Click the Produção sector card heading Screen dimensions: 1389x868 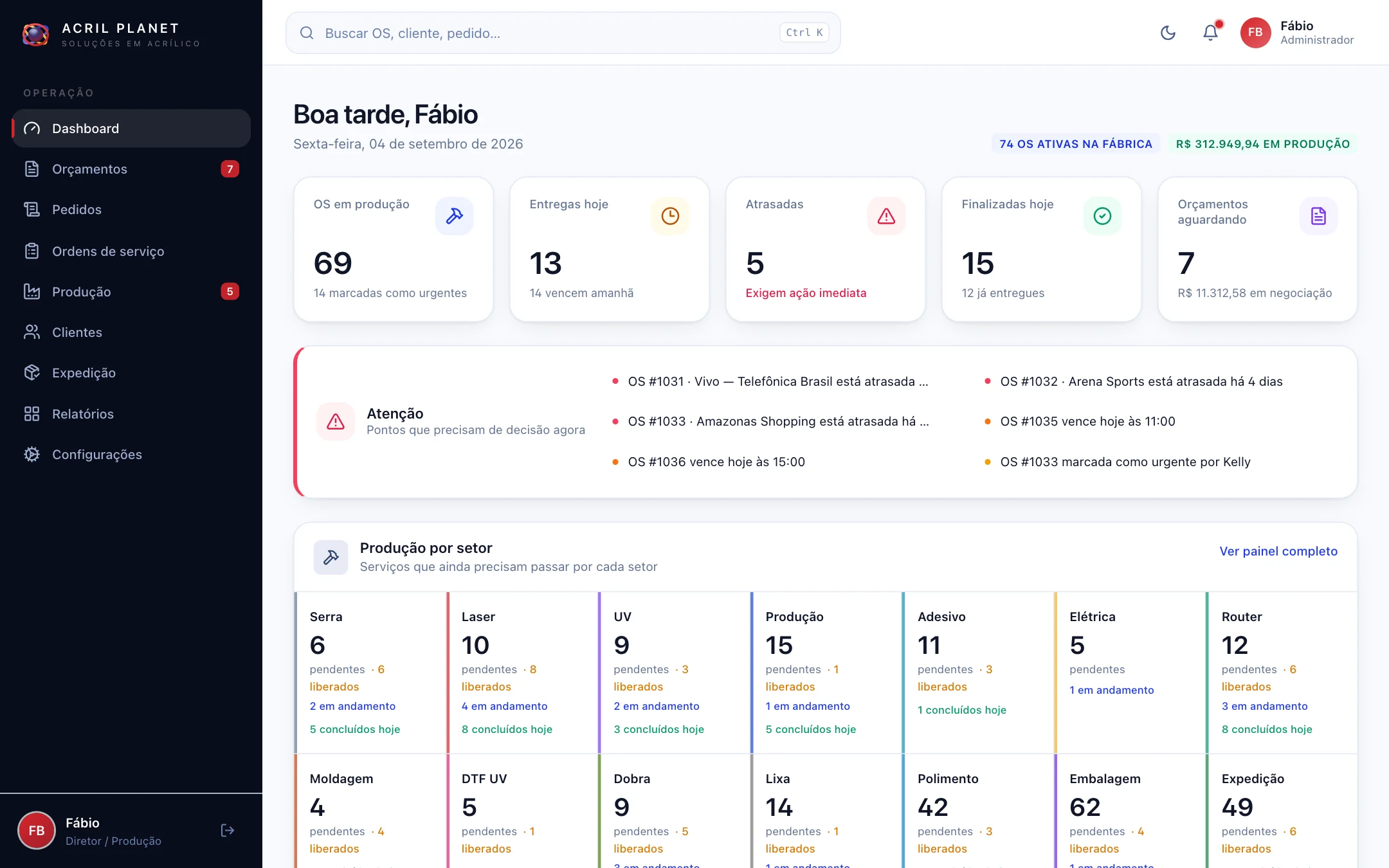(x=794, y=617)
